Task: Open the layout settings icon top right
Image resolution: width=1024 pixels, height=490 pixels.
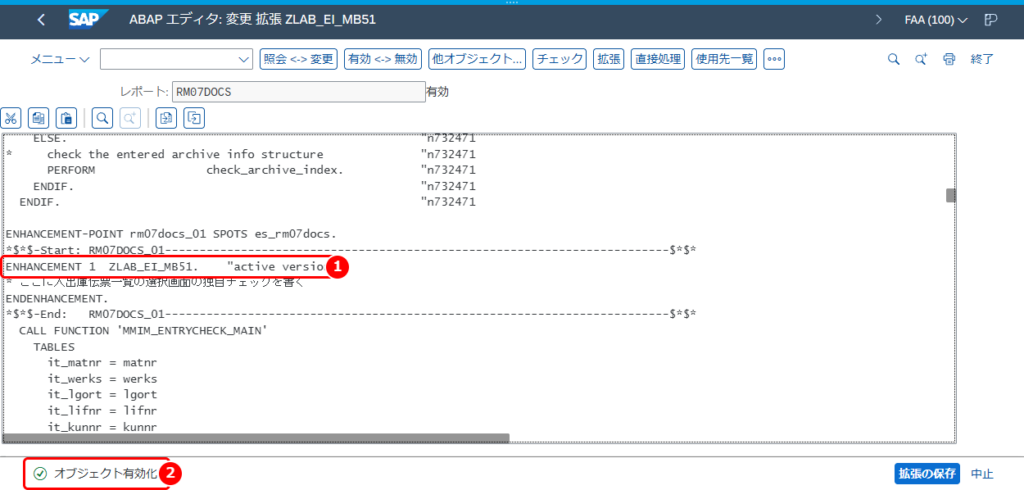Action: pos(990,20)
